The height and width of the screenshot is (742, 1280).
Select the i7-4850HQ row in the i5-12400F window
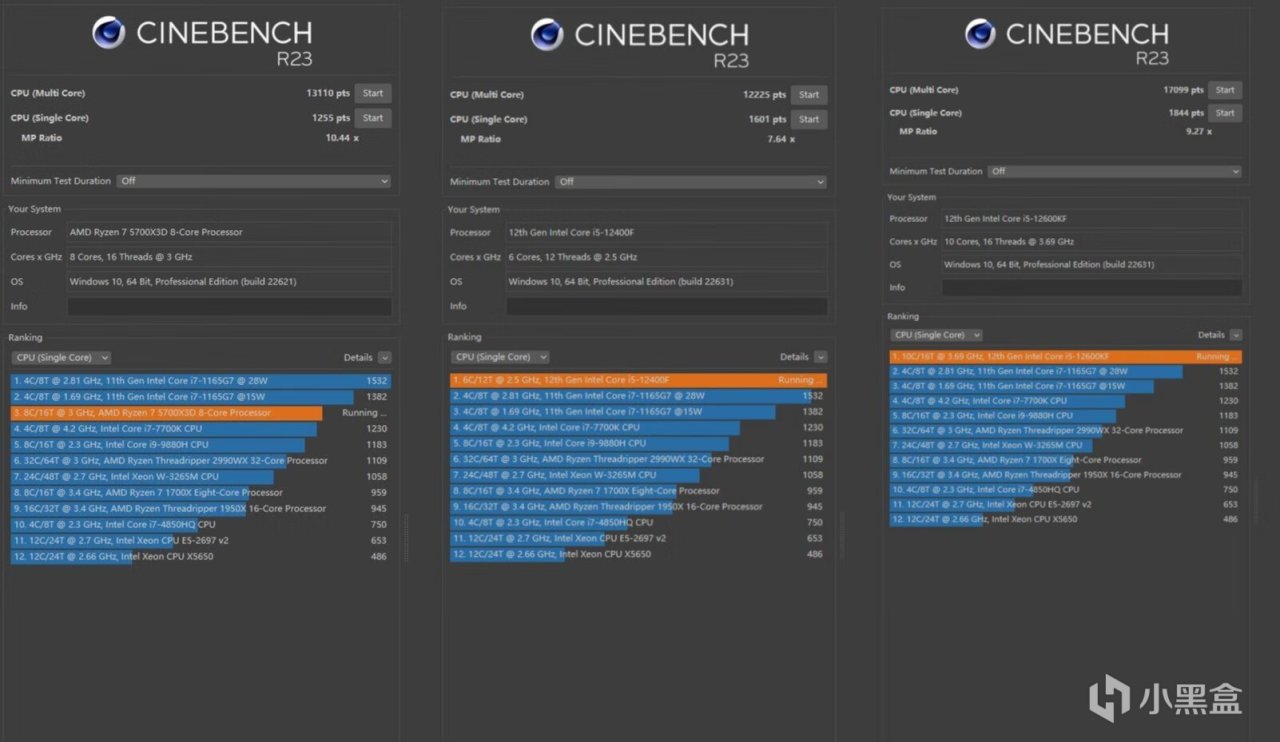pos(638,522)
